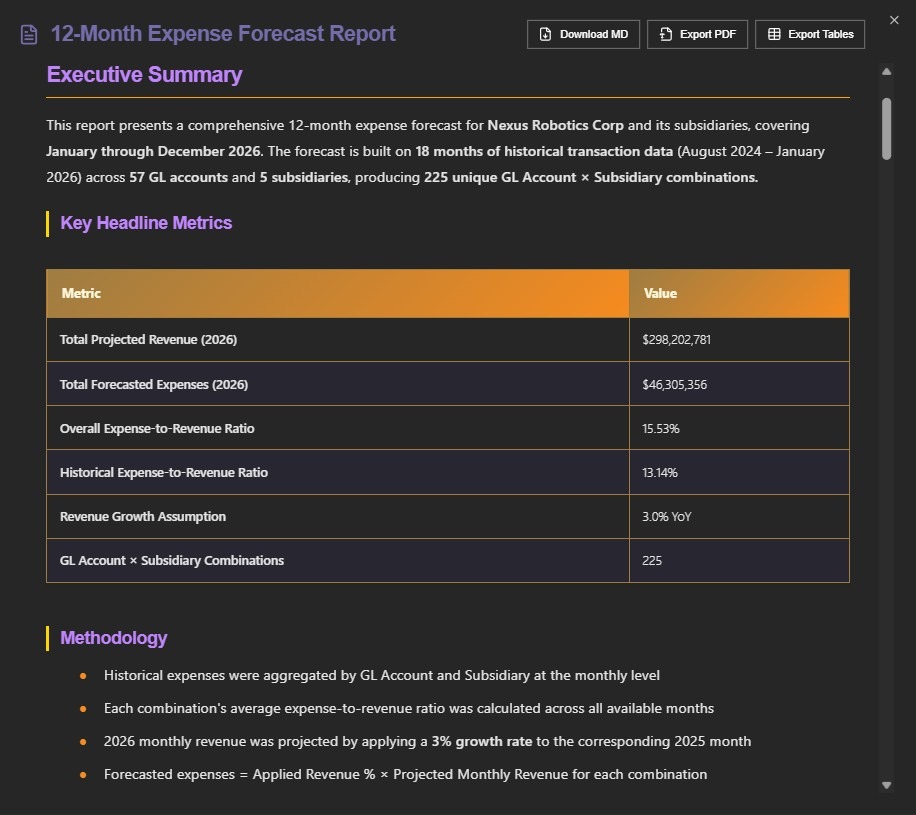Screen dimensions: 916x815
Task: Click the X icon to close the report
Action: 895,19
